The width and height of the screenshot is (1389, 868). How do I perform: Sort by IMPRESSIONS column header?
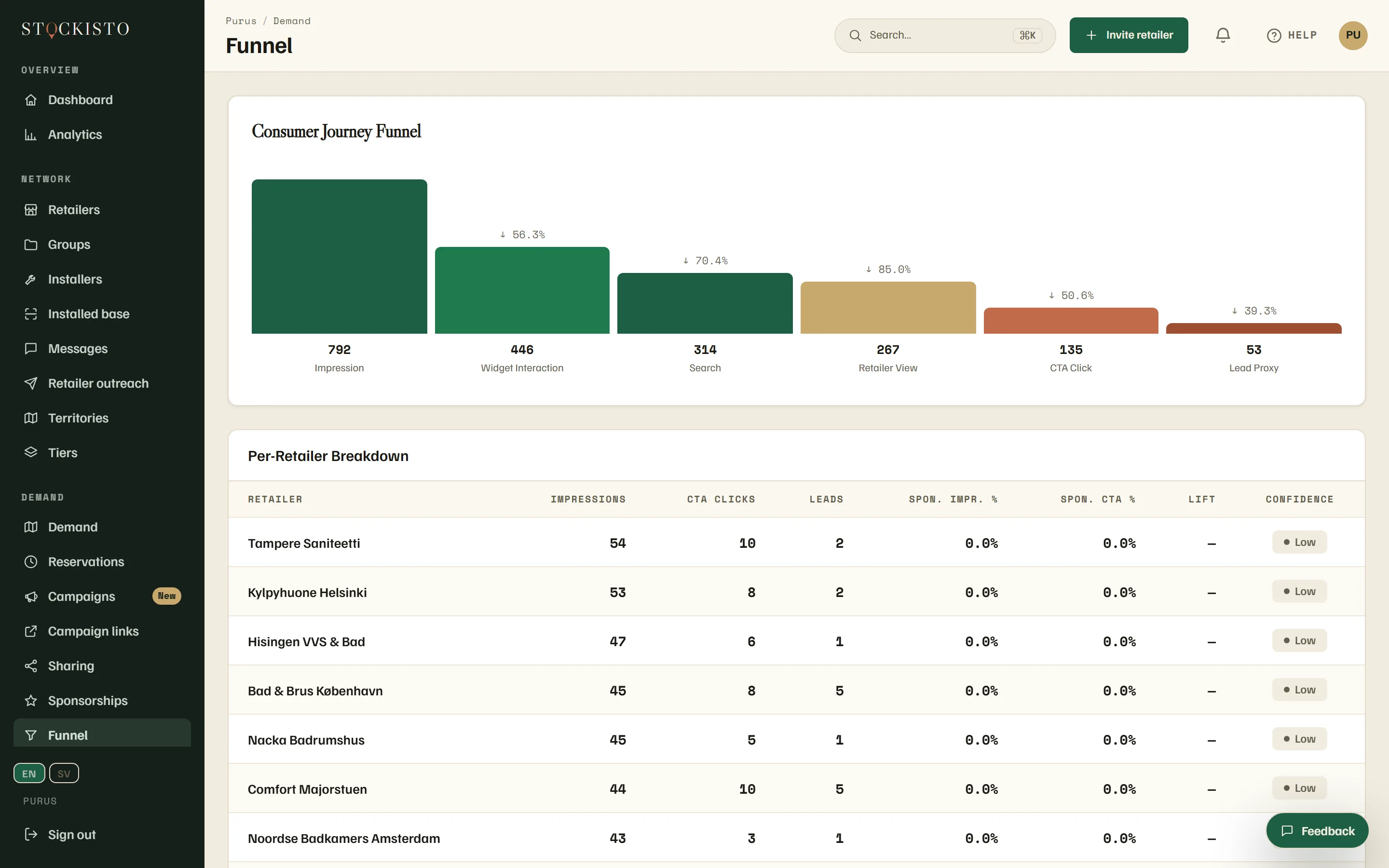coord(588,500)
